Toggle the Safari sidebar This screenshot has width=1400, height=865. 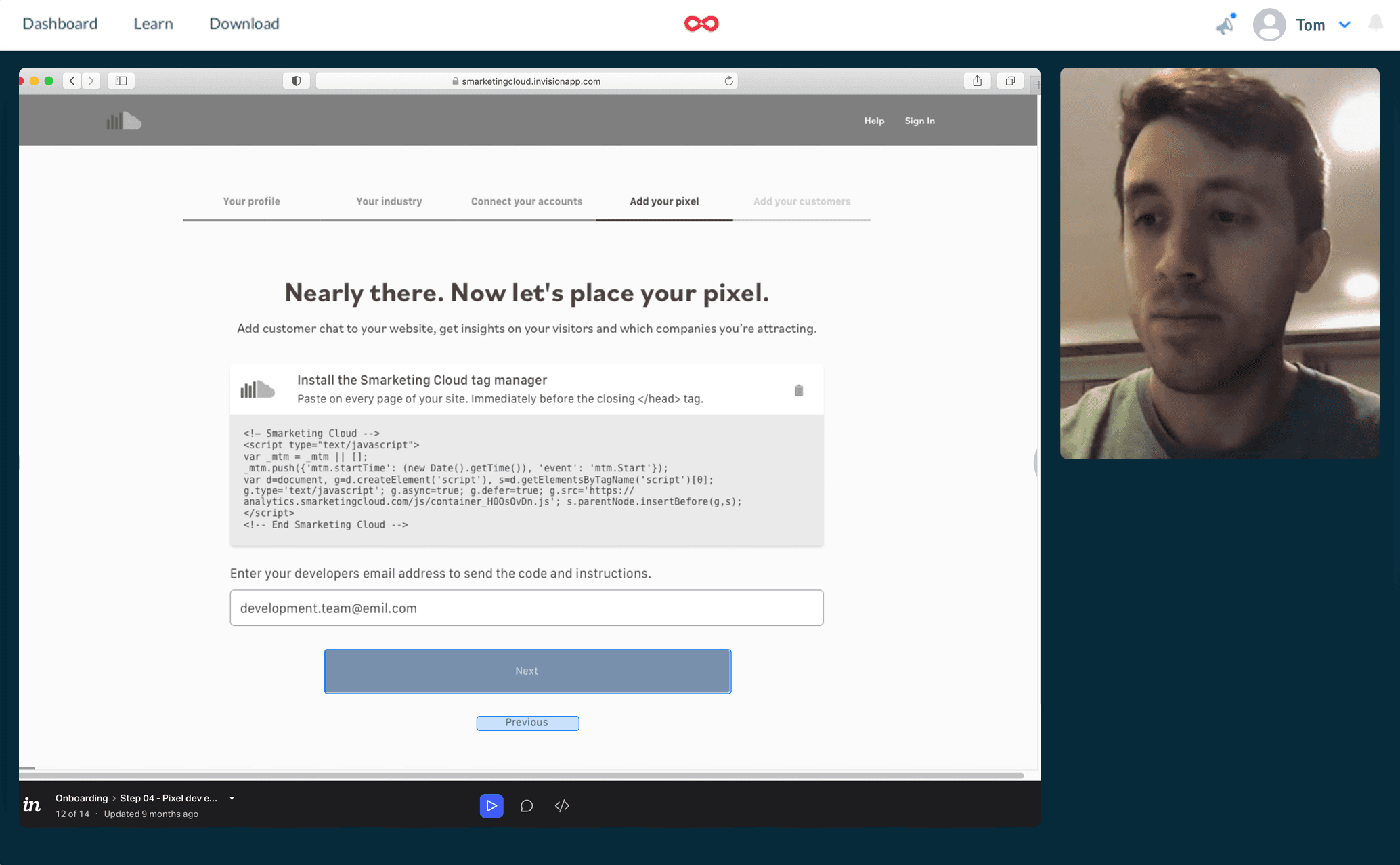[121, 81]
